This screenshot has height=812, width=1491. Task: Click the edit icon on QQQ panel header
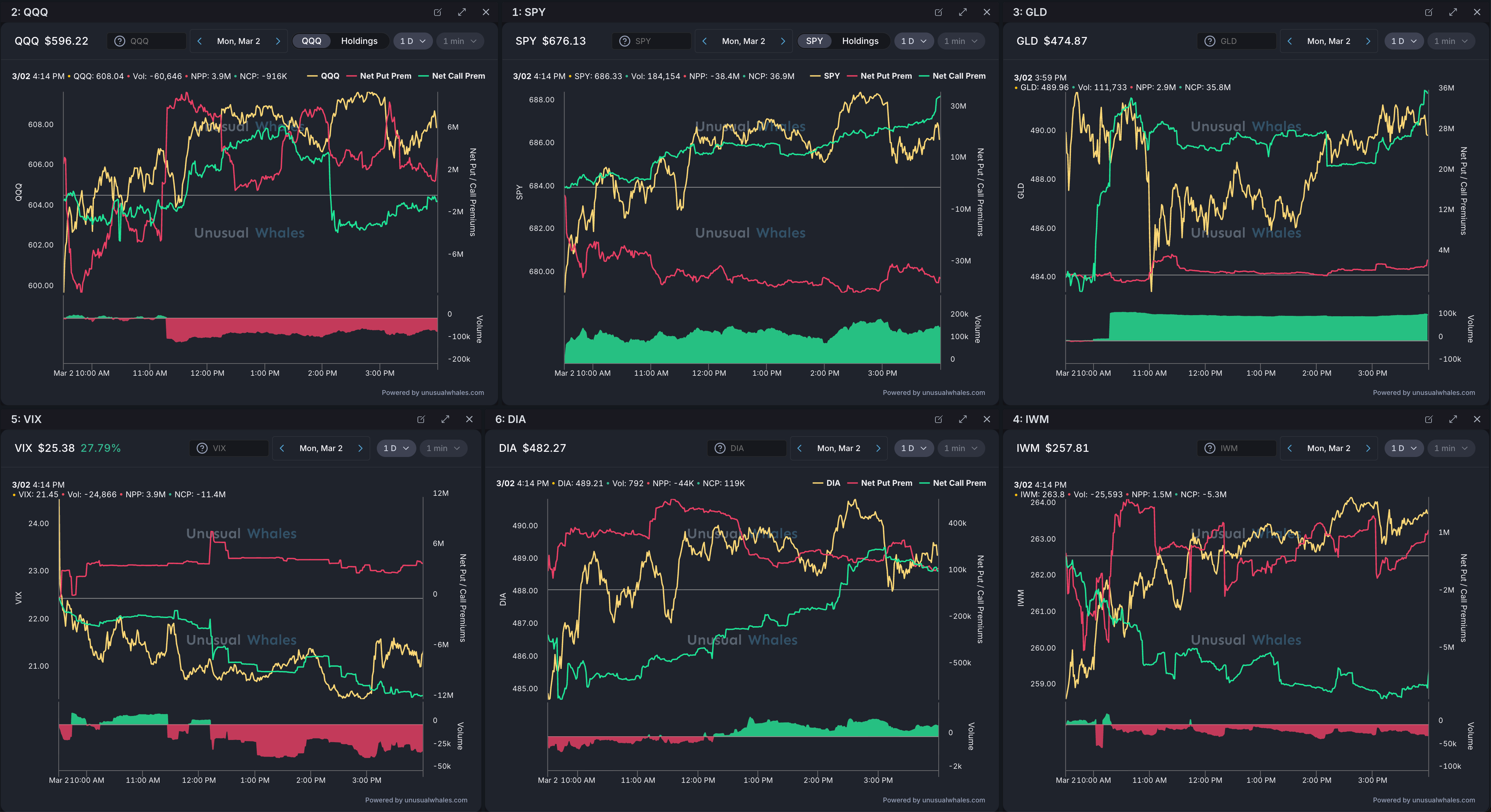click(x=437, y=12)
